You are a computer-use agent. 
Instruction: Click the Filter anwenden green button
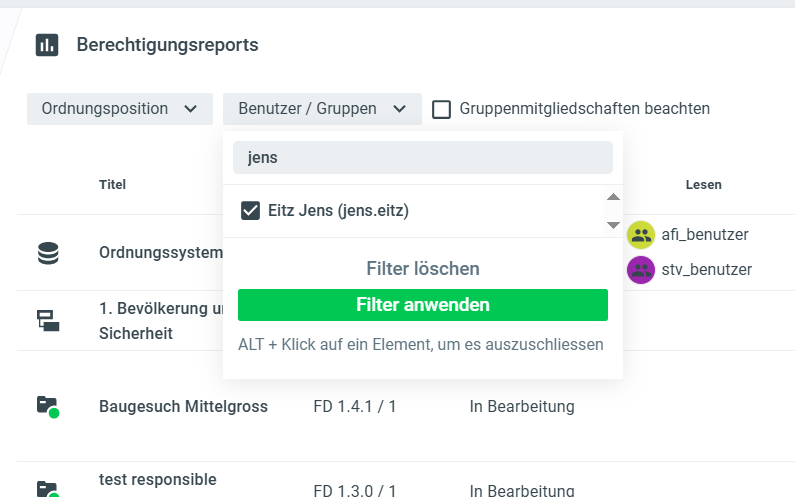tap(422, 305)
